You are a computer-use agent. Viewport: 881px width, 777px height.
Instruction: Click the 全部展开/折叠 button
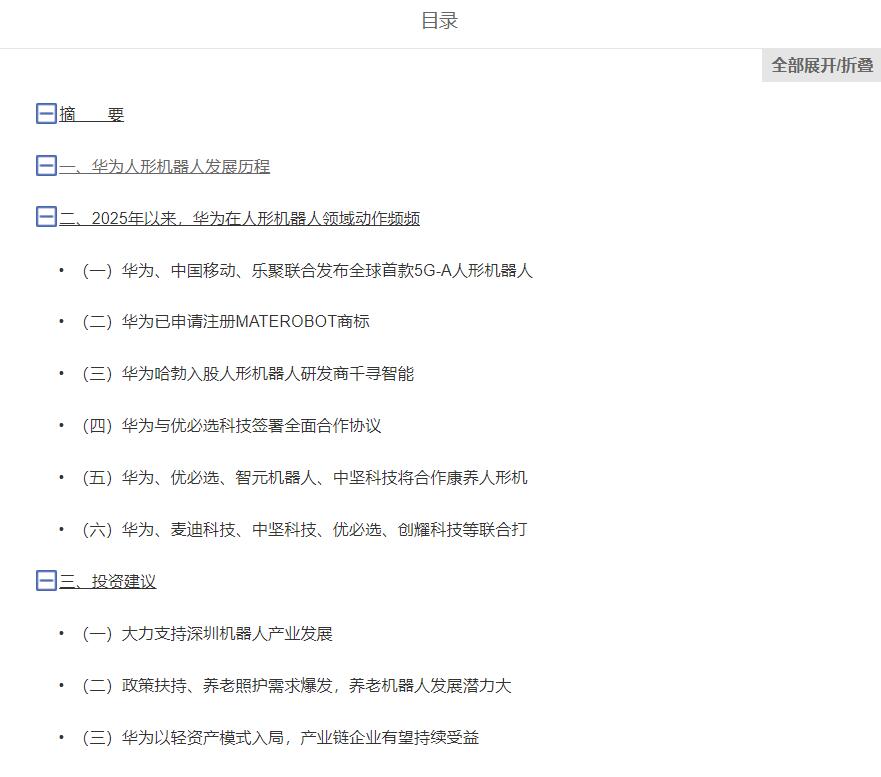click(821, 65)
